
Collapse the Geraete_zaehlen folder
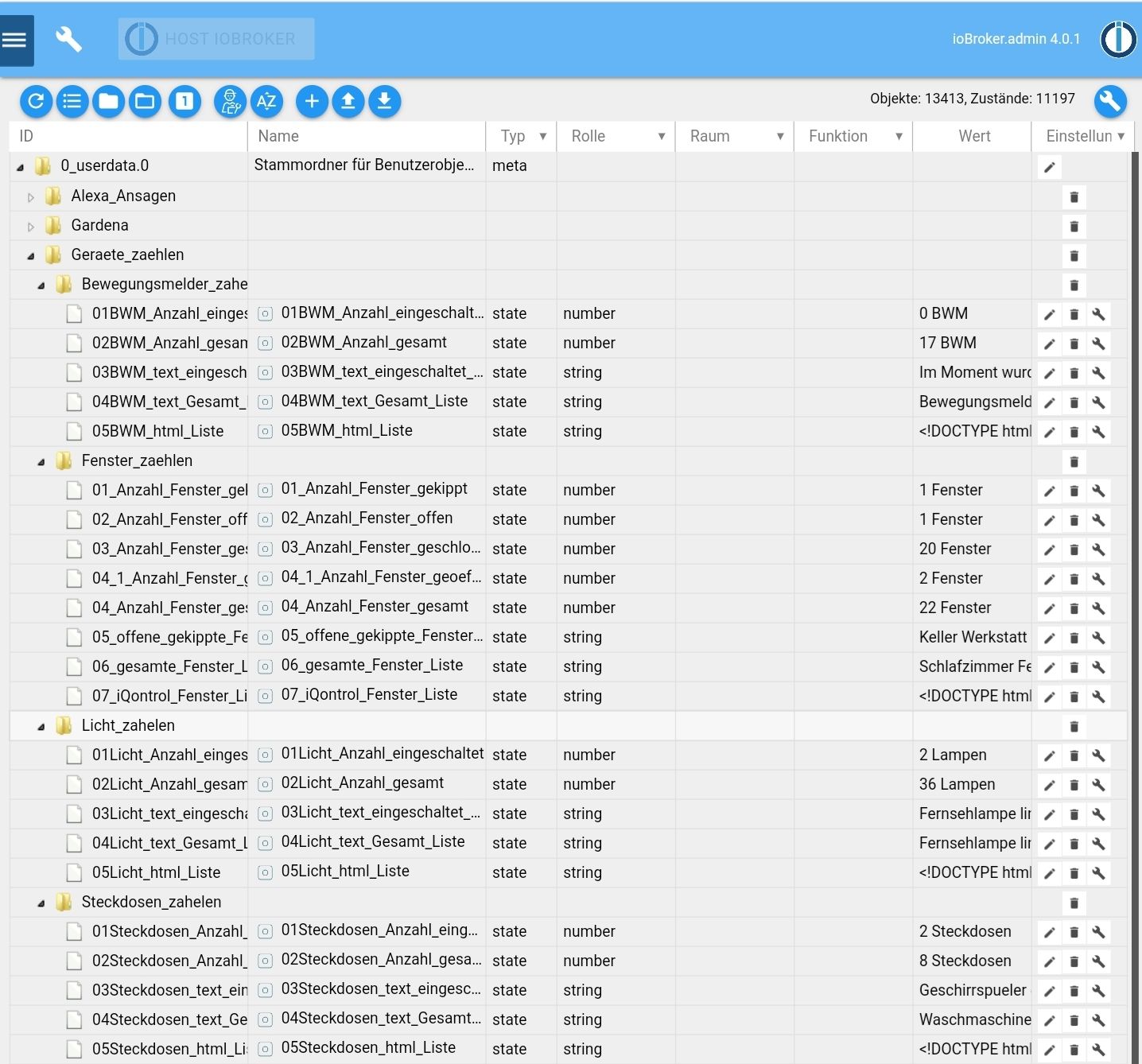pos(31,256)
